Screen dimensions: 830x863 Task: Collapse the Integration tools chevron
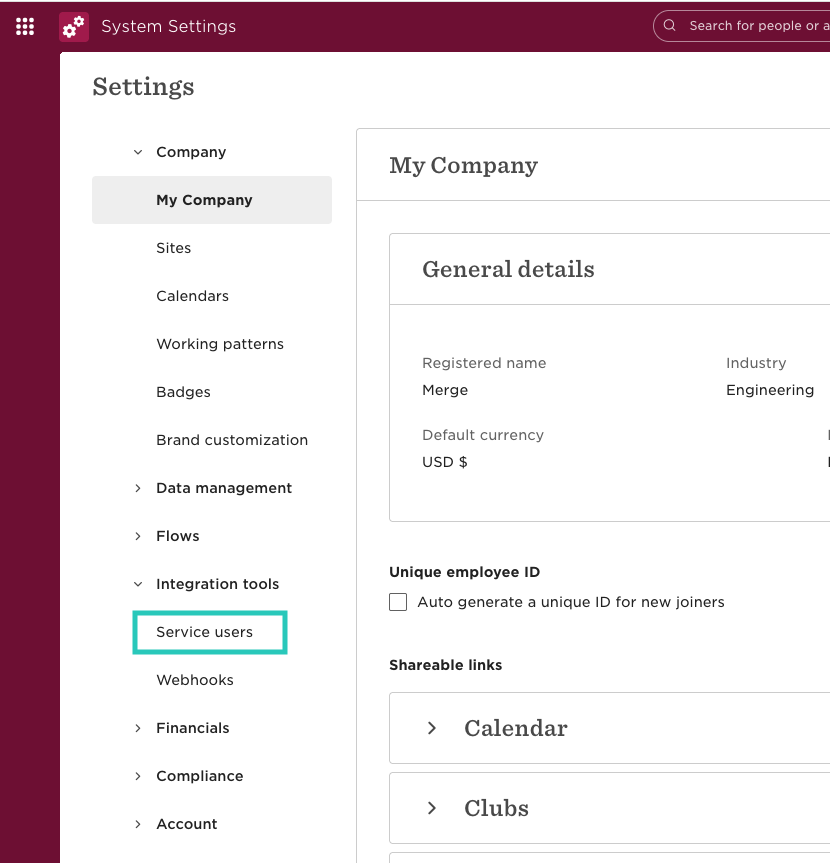pyautogui.click(x=138, y=584)
